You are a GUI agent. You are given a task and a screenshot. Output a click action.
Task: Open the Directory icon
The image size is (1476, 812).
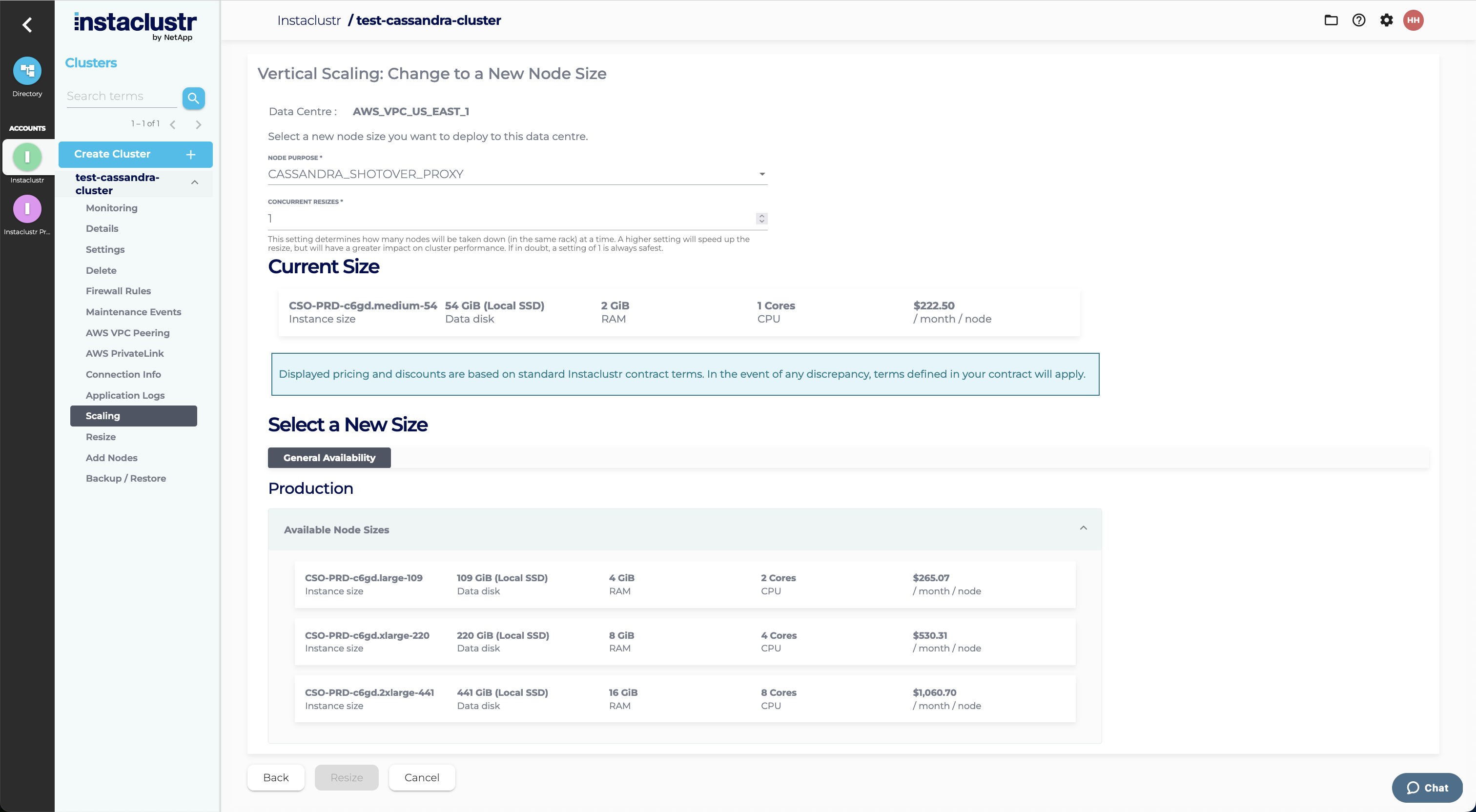27,71
